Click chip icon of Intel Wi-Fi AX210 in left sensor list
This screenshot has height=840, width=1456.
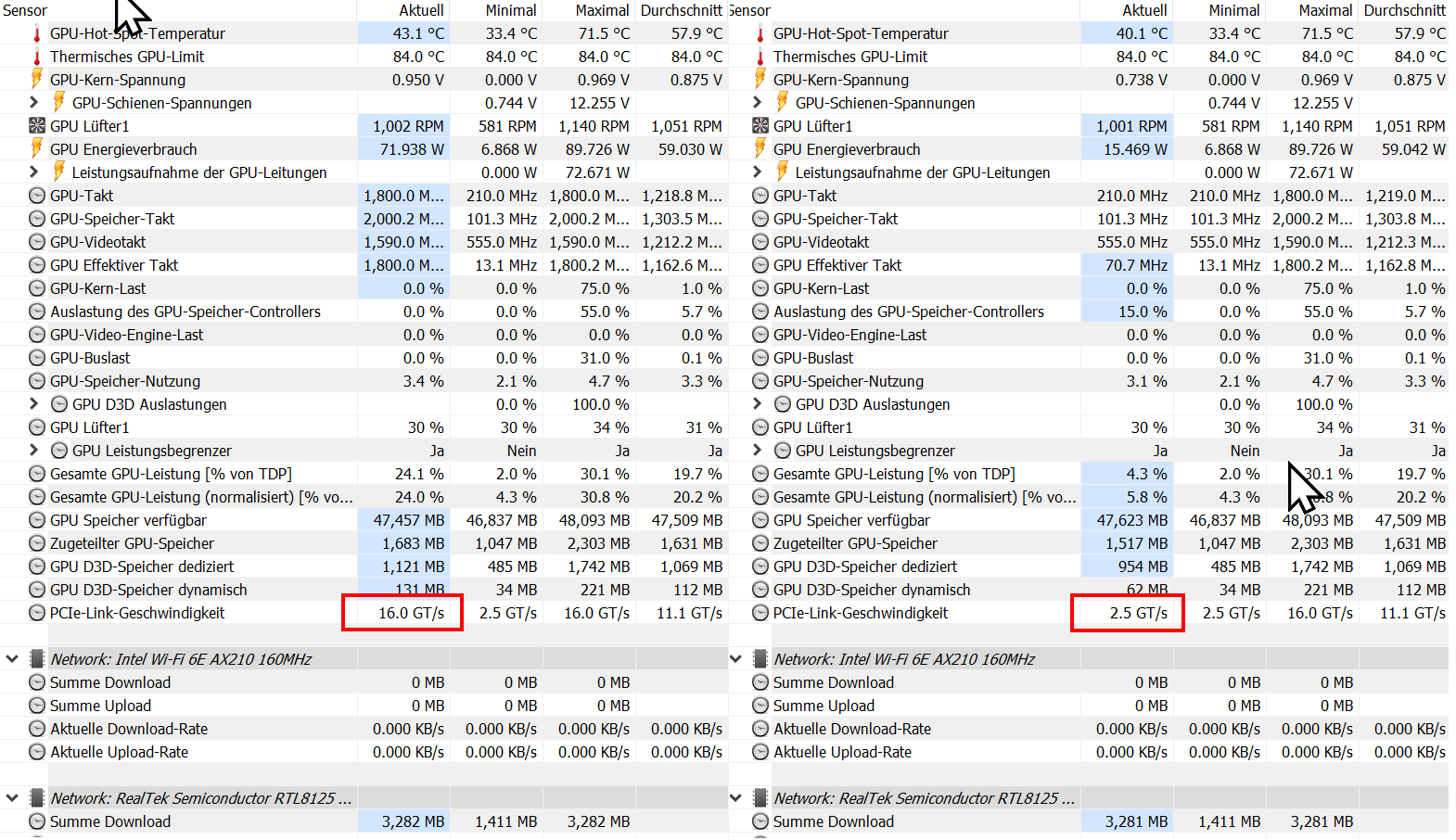pos(37,659)
